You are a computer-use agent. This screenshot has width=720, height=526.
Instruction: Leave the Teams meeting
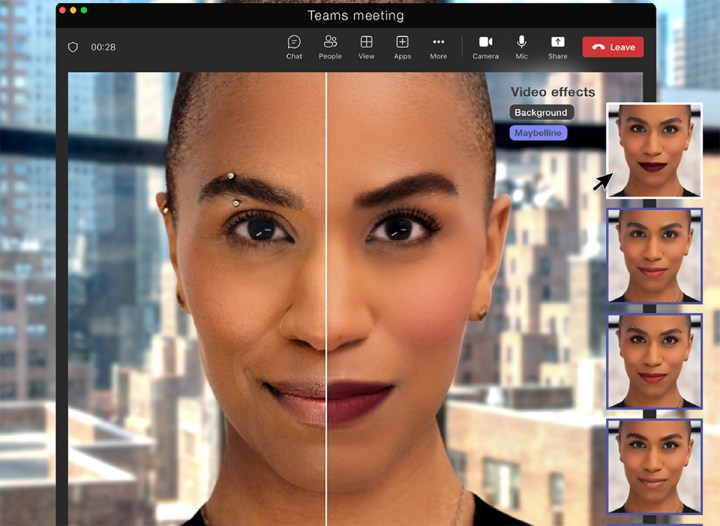[x=613, y=47]
